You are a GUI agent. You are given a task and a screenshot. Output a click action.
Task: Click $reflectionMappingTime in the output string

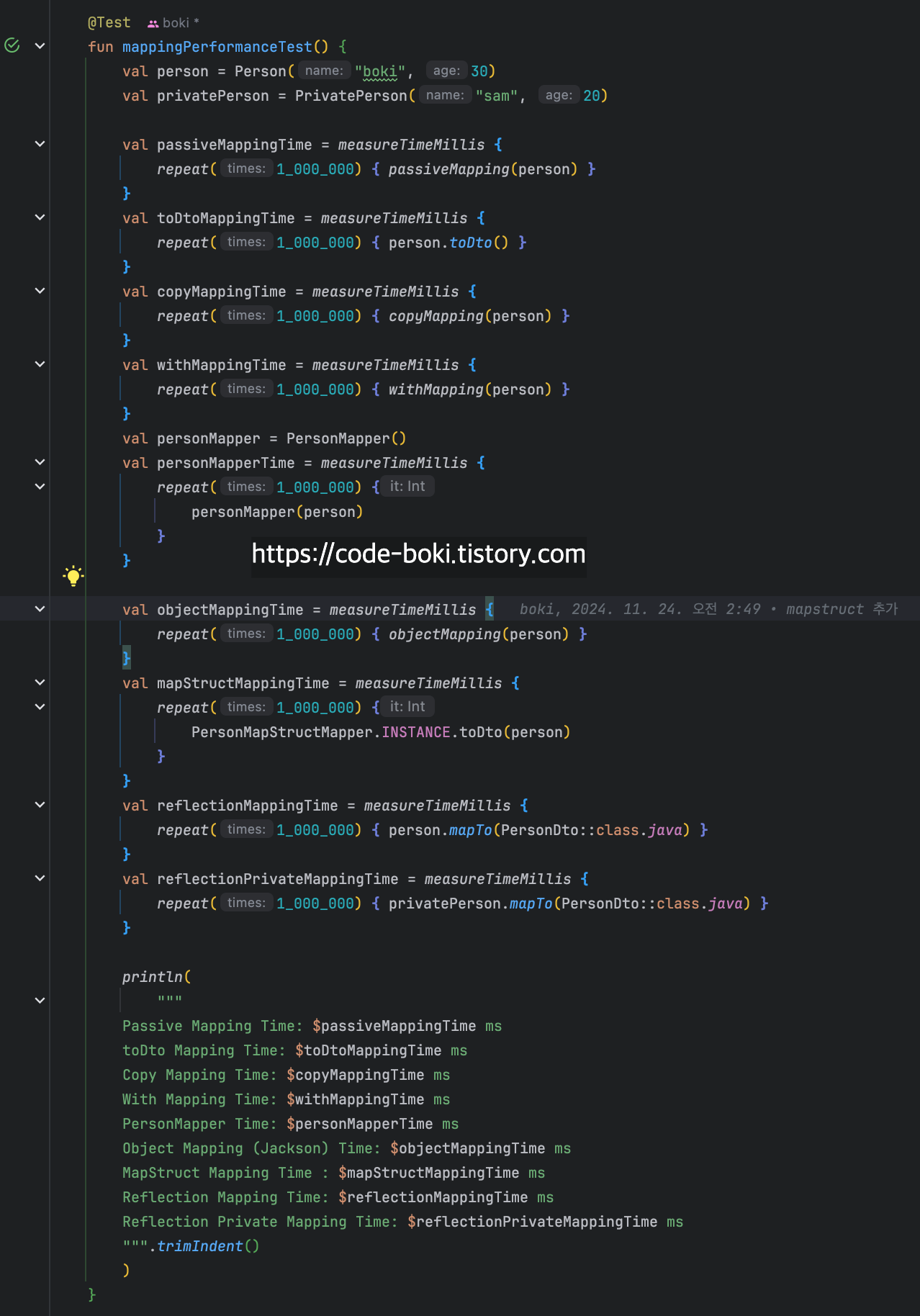[433, 1197]
